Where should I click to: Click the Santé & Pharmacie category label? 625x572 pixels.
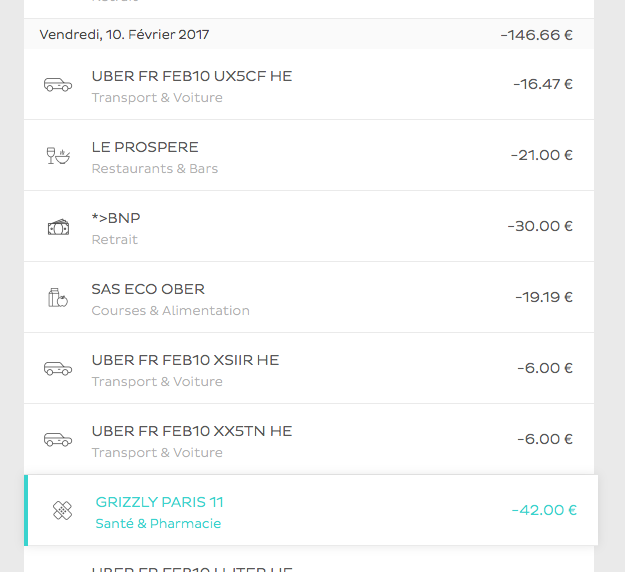158,524
